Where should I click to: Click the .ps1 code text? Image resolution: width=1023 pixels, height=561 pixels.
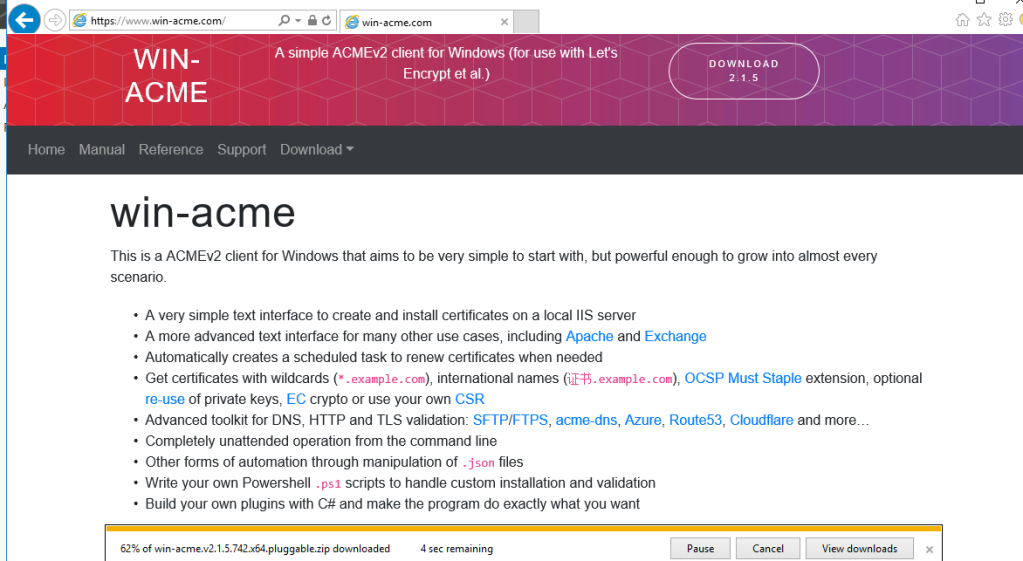click(x=328, y=484)
